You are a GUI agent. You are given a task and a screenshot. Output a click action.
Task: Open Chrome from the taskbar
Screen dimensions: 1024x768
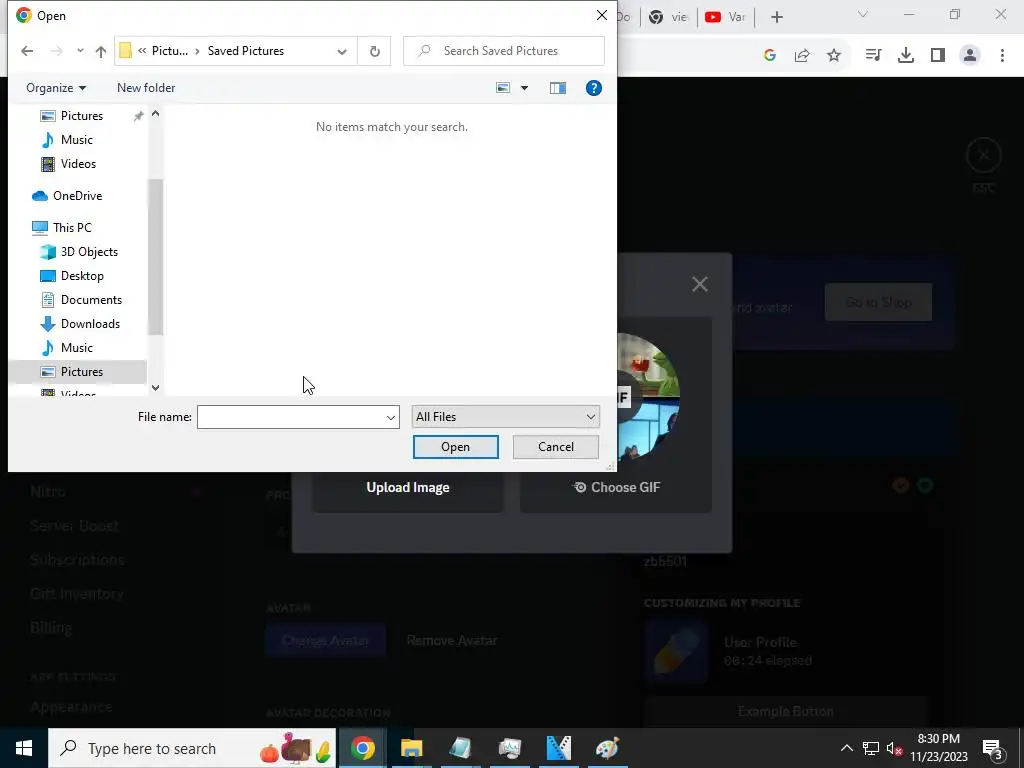click(x=362, y=748)
